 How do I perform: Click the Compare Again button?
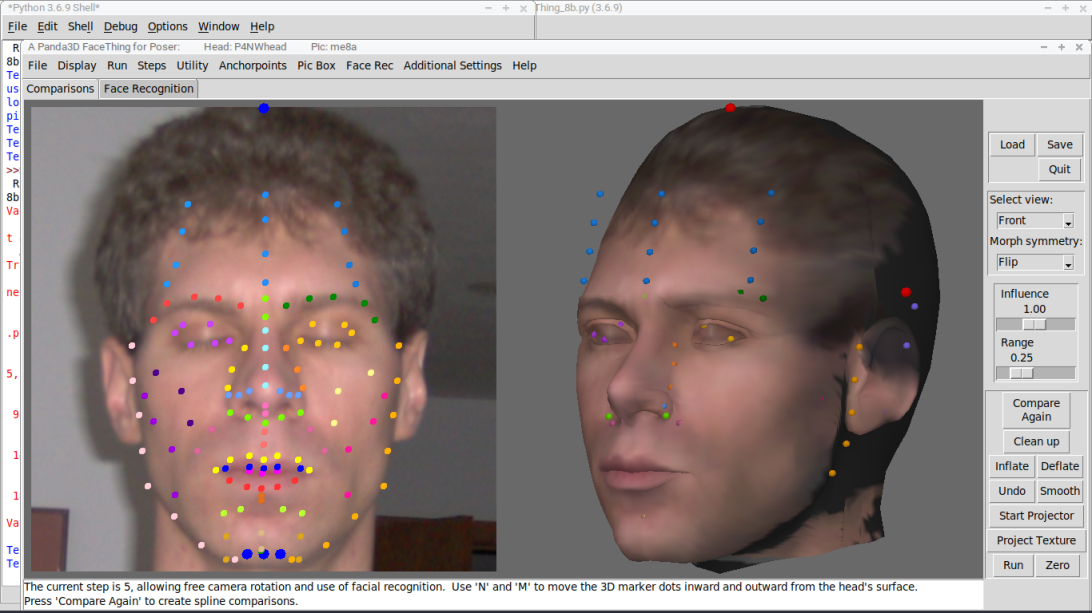click(1036, 410)
